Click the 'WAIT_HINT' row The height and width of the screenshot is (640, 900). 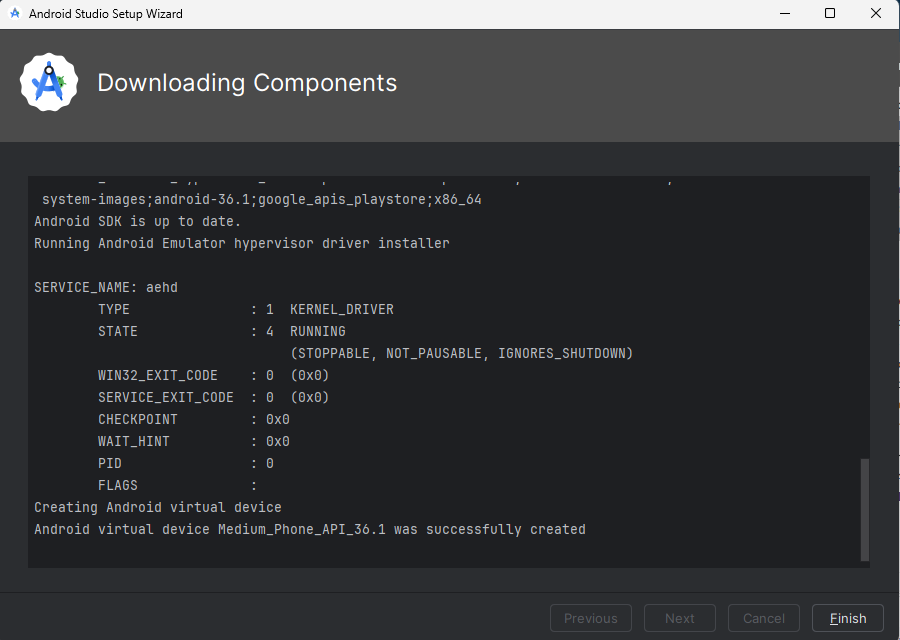193,441
